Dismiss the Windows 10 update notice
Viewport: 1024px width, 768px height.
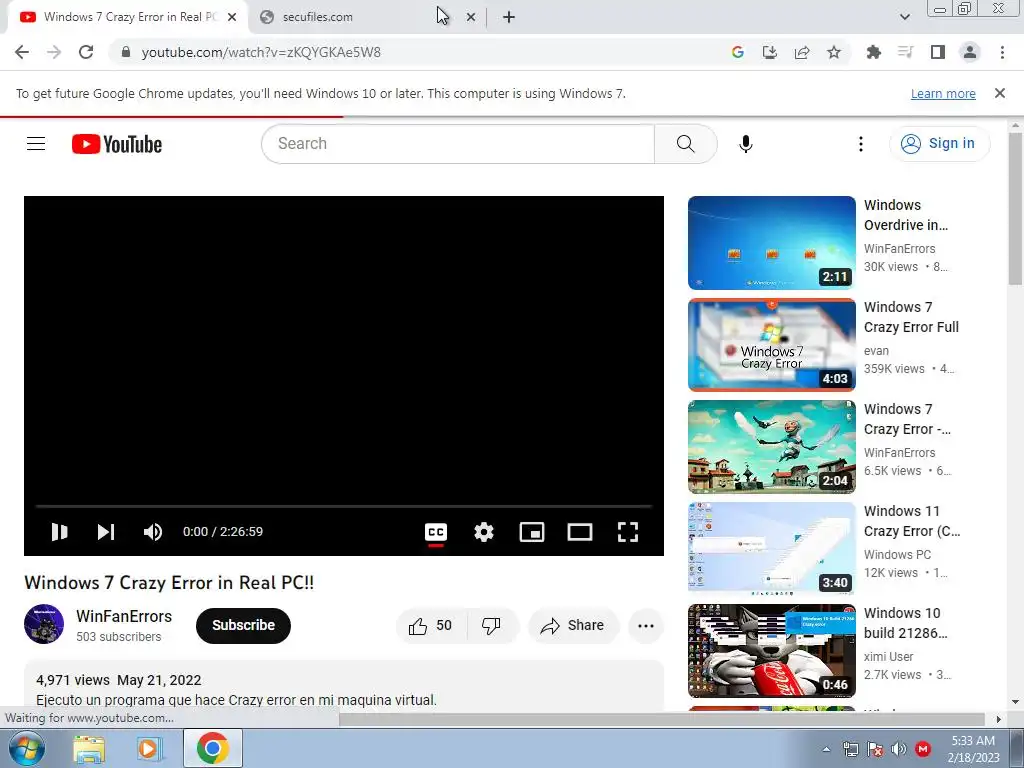(x=1000, y=93)
